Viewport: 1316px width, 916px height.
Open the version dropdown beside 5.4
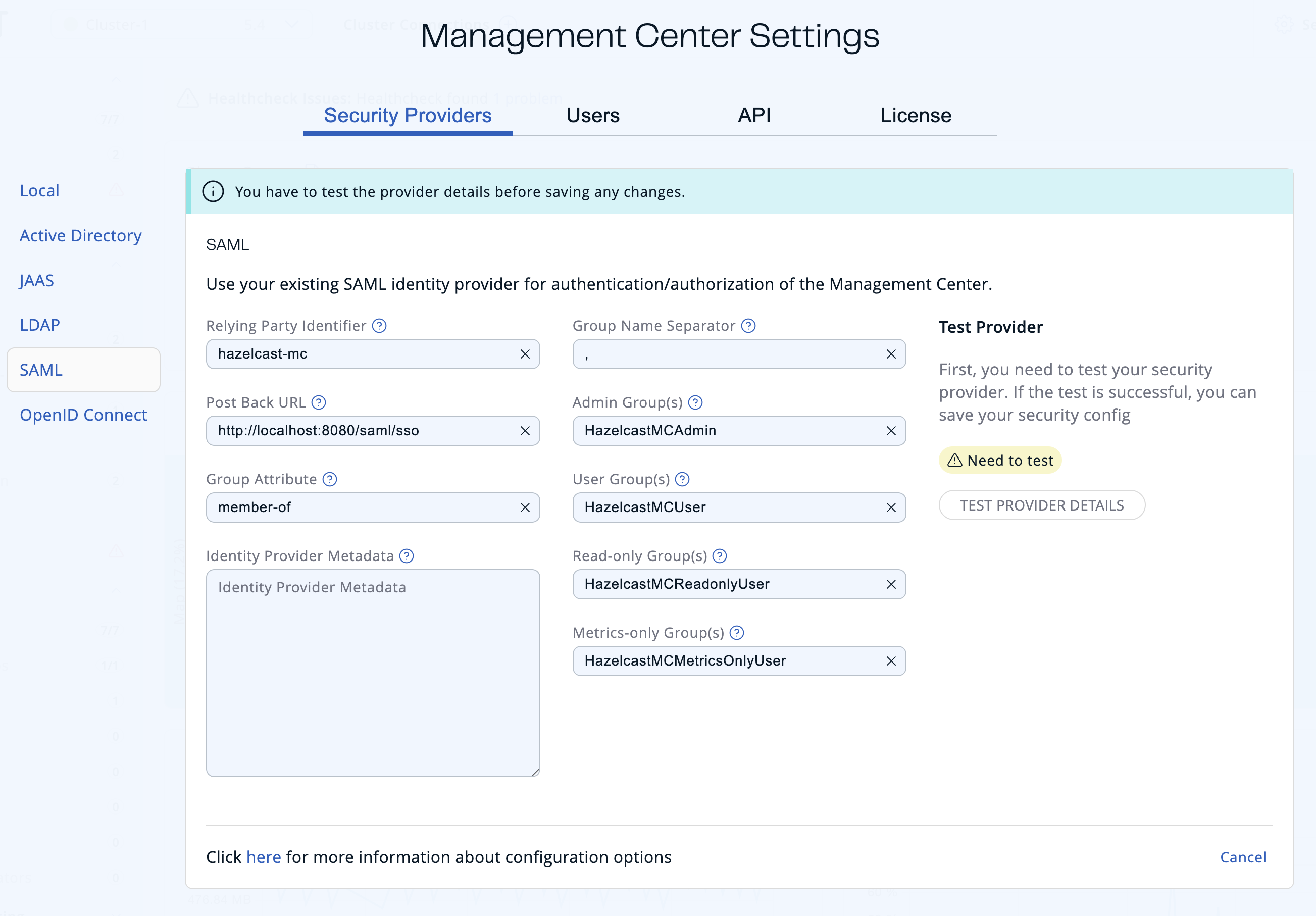pyautogui.click(x=292, y=25)
